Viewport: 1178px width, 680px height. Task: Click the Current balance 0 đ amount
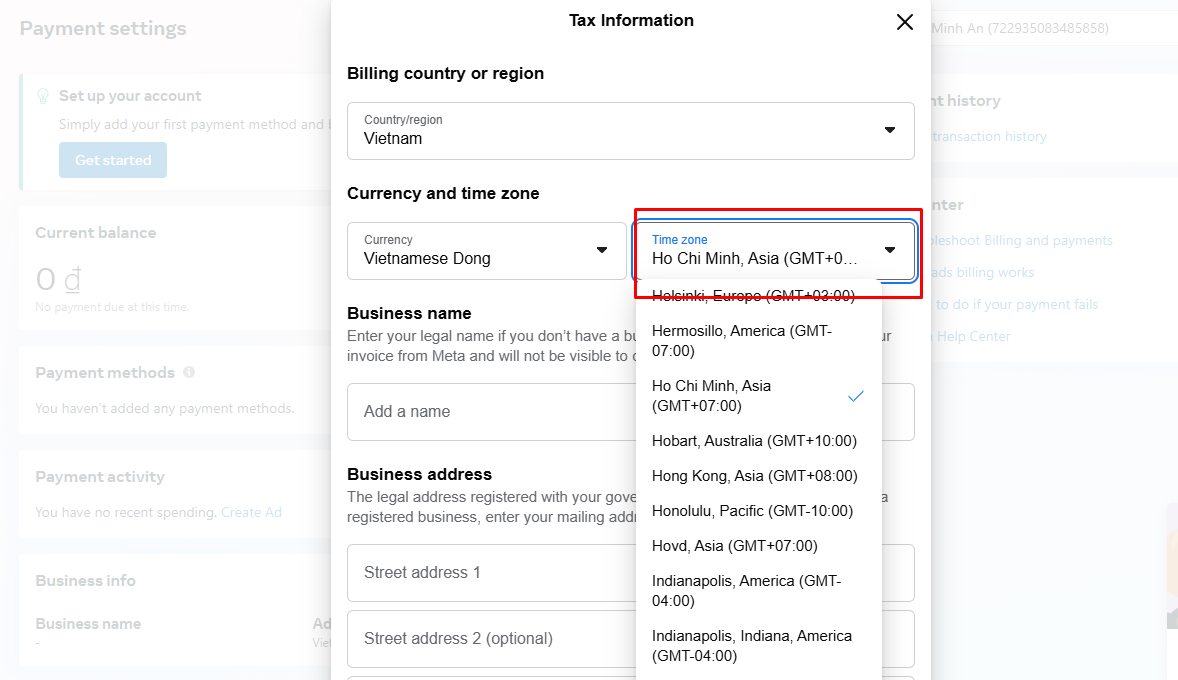click(x=59, y=280)
